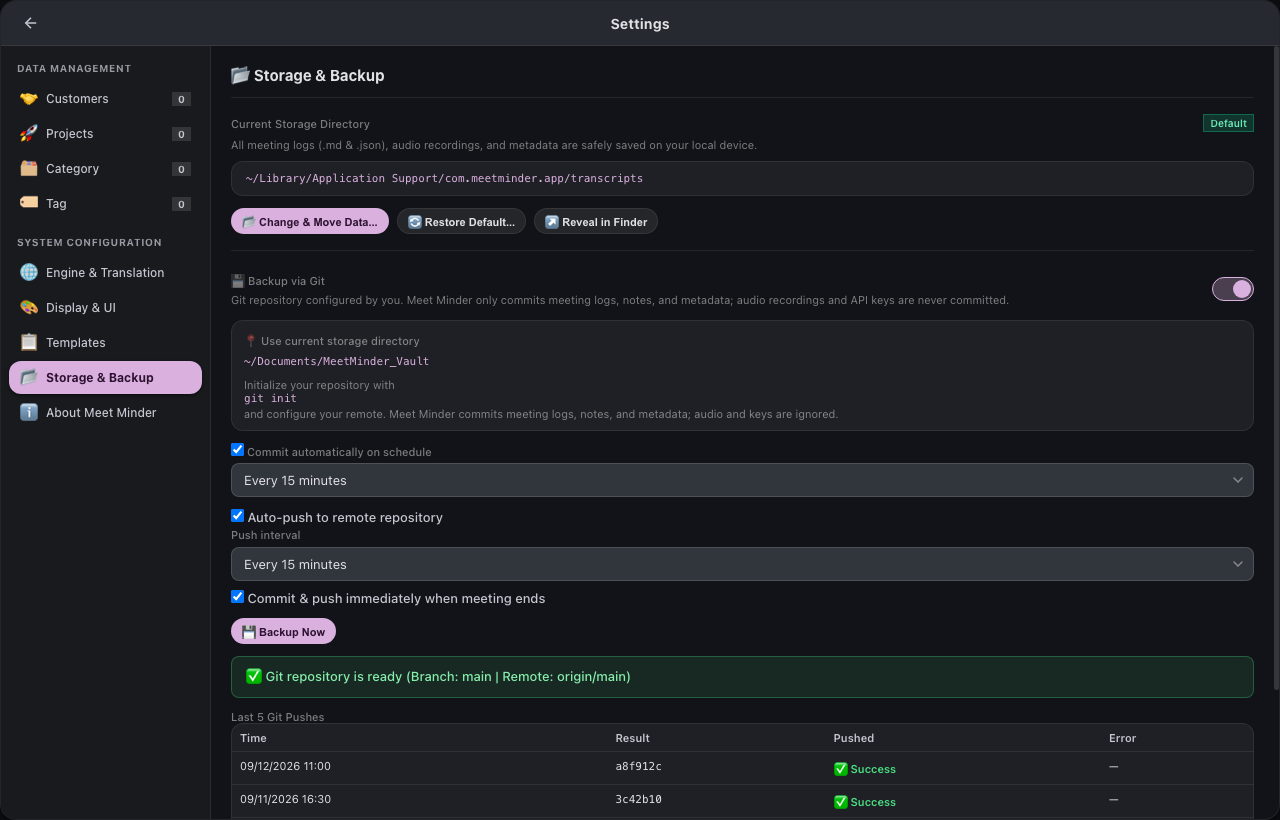Open Projects in the sidebar
The width and height of the screenshot is (1280, 820).
(105, 134)
